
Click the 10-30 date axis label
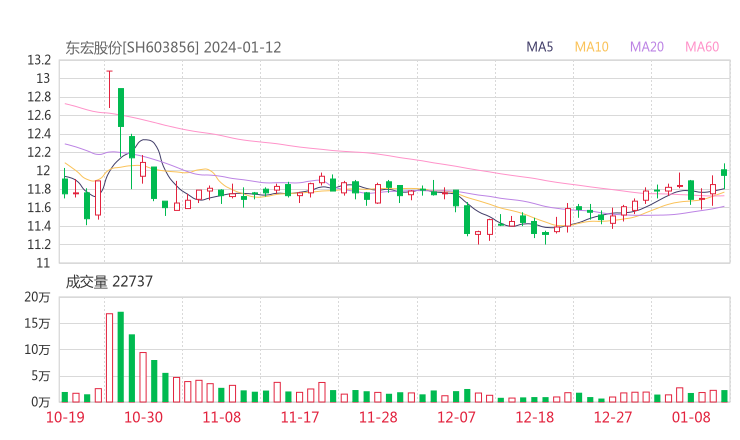tap(143, 417)
